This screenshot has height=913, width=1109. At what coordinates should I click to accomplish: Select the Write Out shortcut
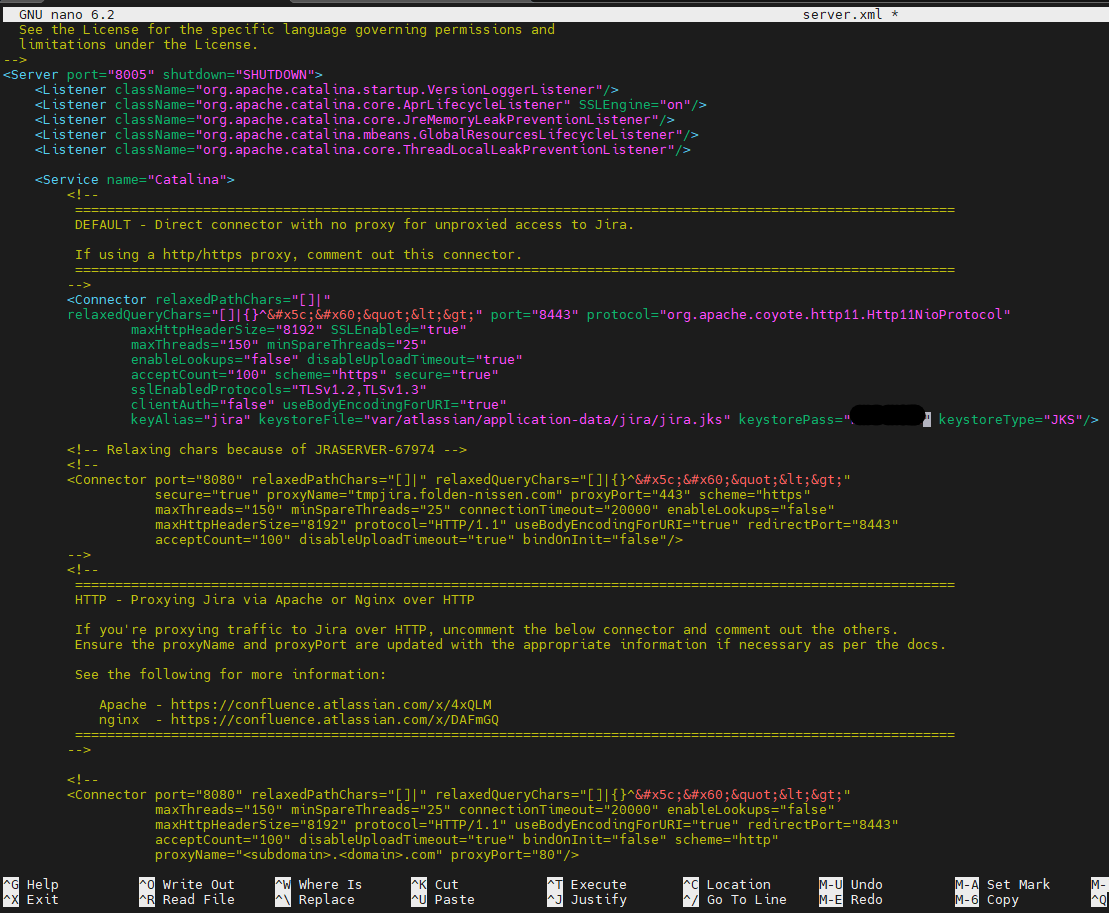tap(198, 884)
